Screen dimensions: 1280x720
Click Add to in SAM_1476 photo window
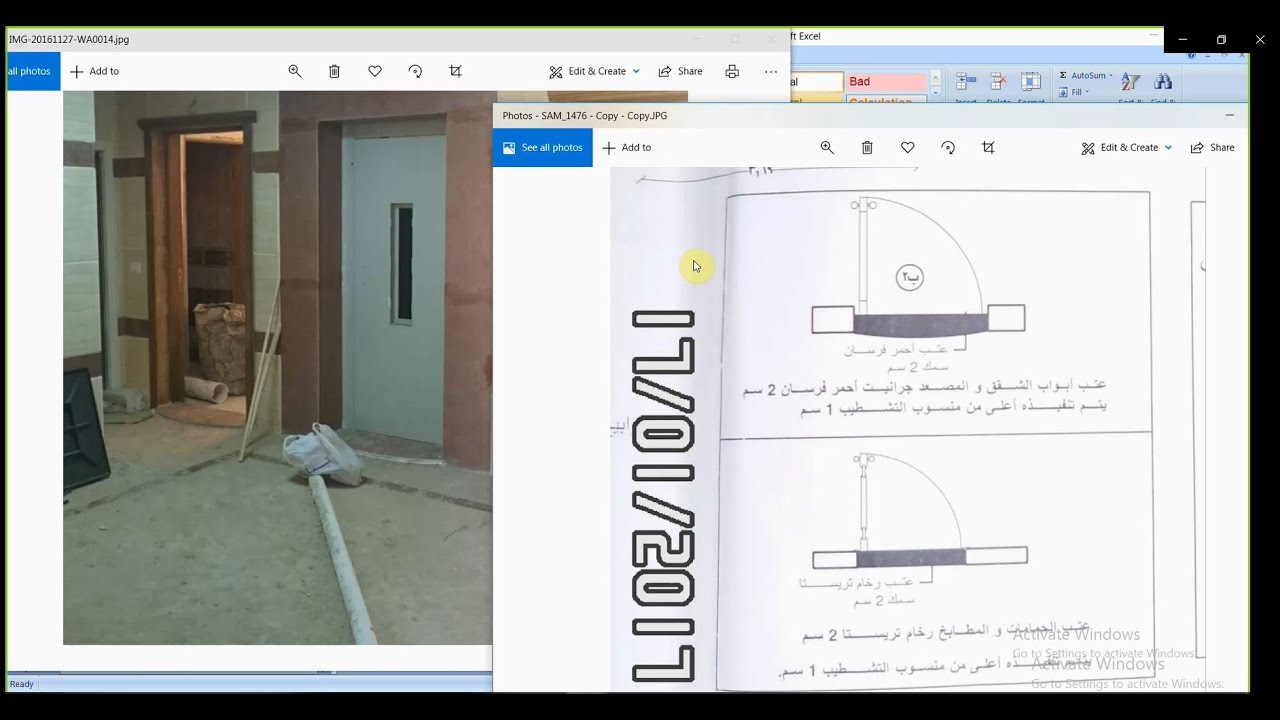click(x=627, y=147)
